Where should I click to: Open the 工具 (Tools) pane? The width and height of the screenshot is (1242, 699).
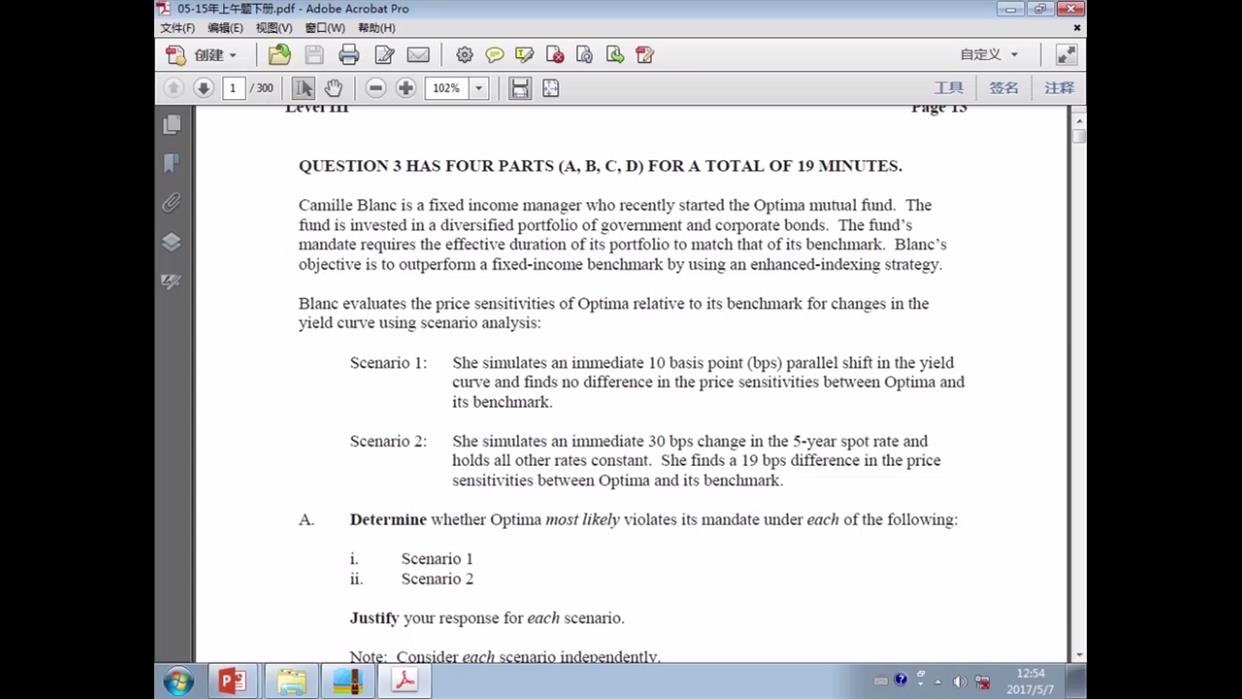click(x=948, y=88)
